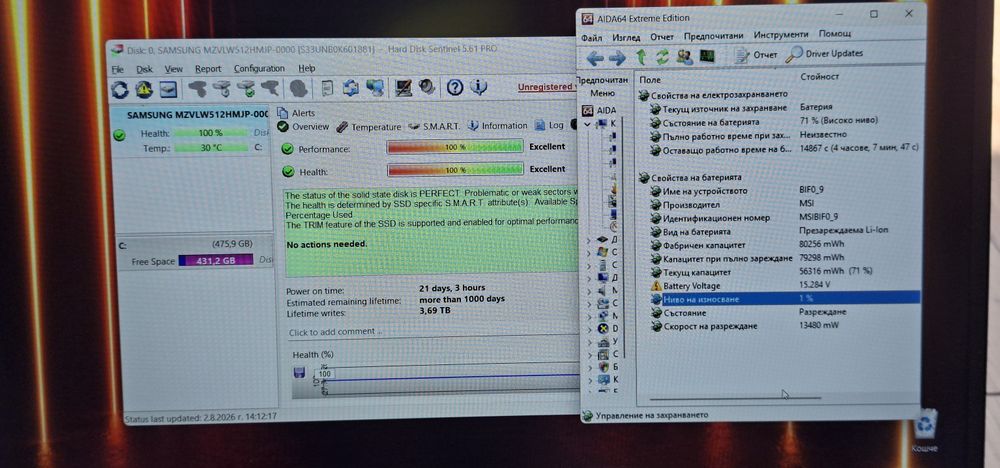Select the Ниво на износване row
This screenshot has height=468, width=1000.
[784, 298]
